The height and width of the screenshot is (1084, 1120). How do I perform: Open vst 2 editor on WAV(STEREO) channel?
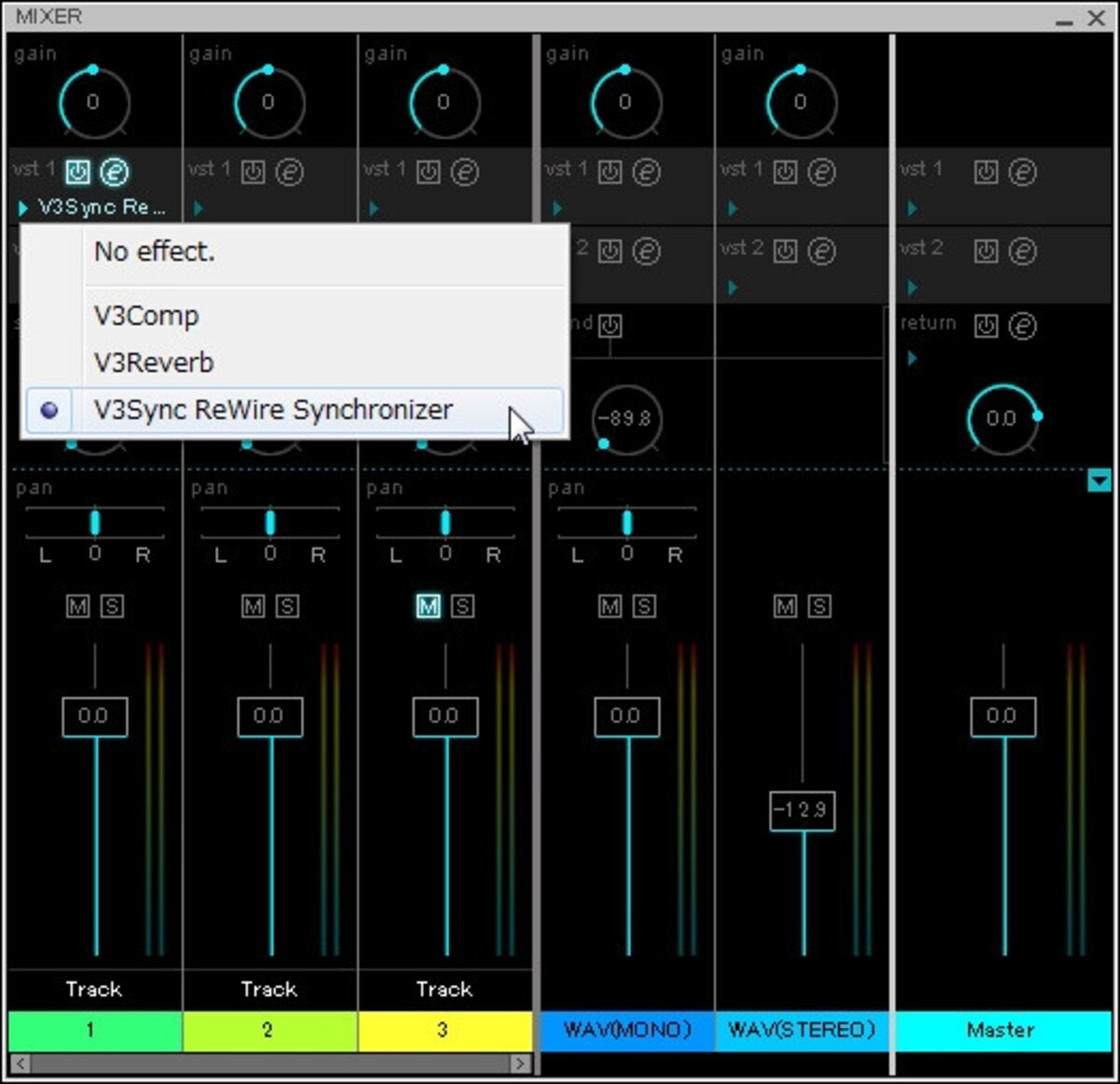point(821,250)
